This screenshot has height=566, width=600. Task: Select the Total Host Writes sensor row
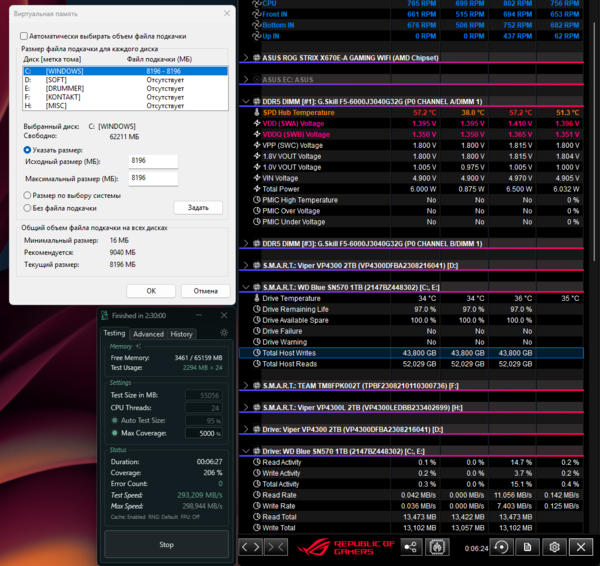(411, 353)
